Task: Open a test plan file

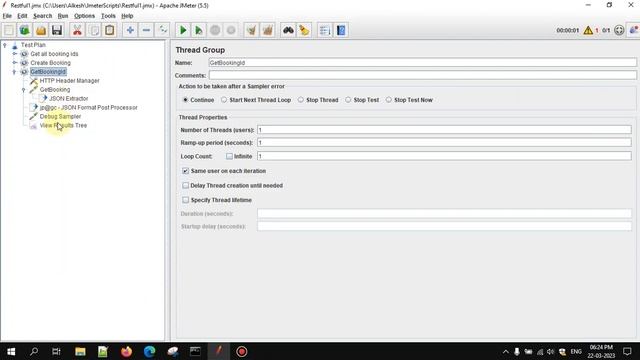Action: click(41, 30)
